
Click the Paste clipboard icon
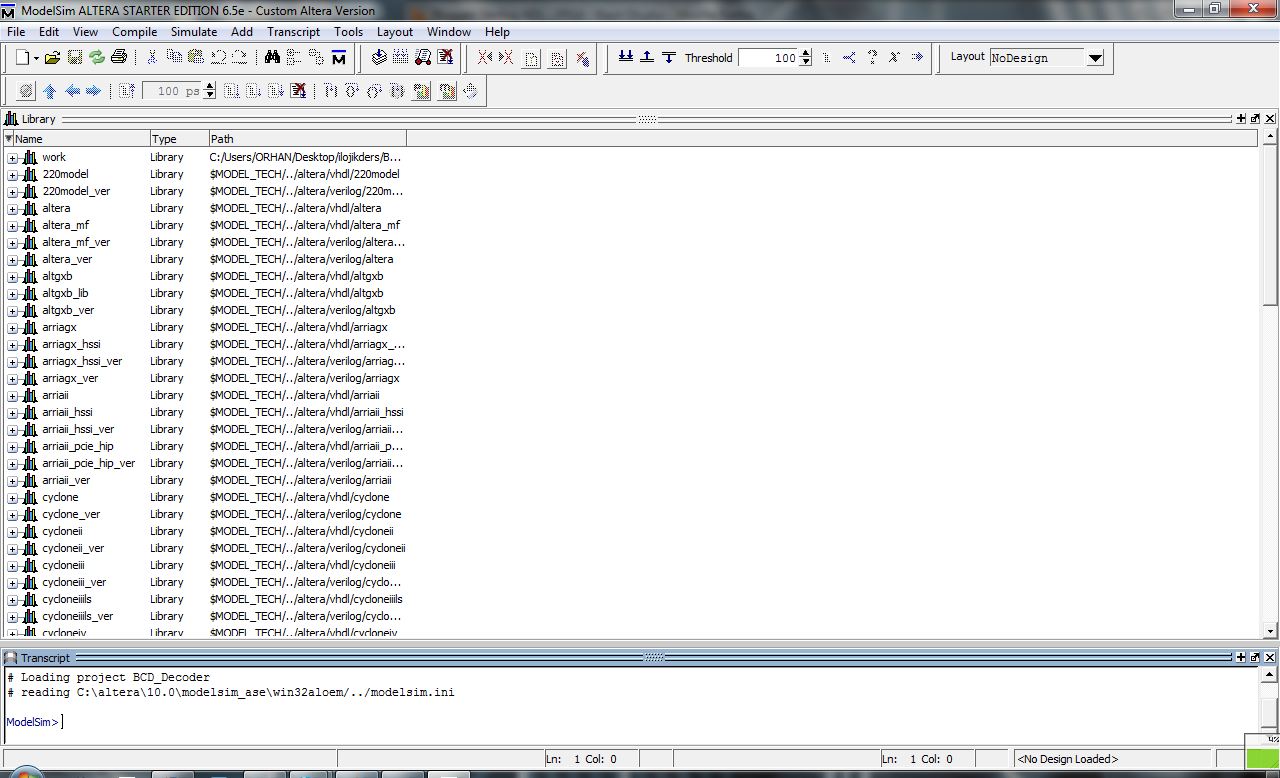click(196, 58)
